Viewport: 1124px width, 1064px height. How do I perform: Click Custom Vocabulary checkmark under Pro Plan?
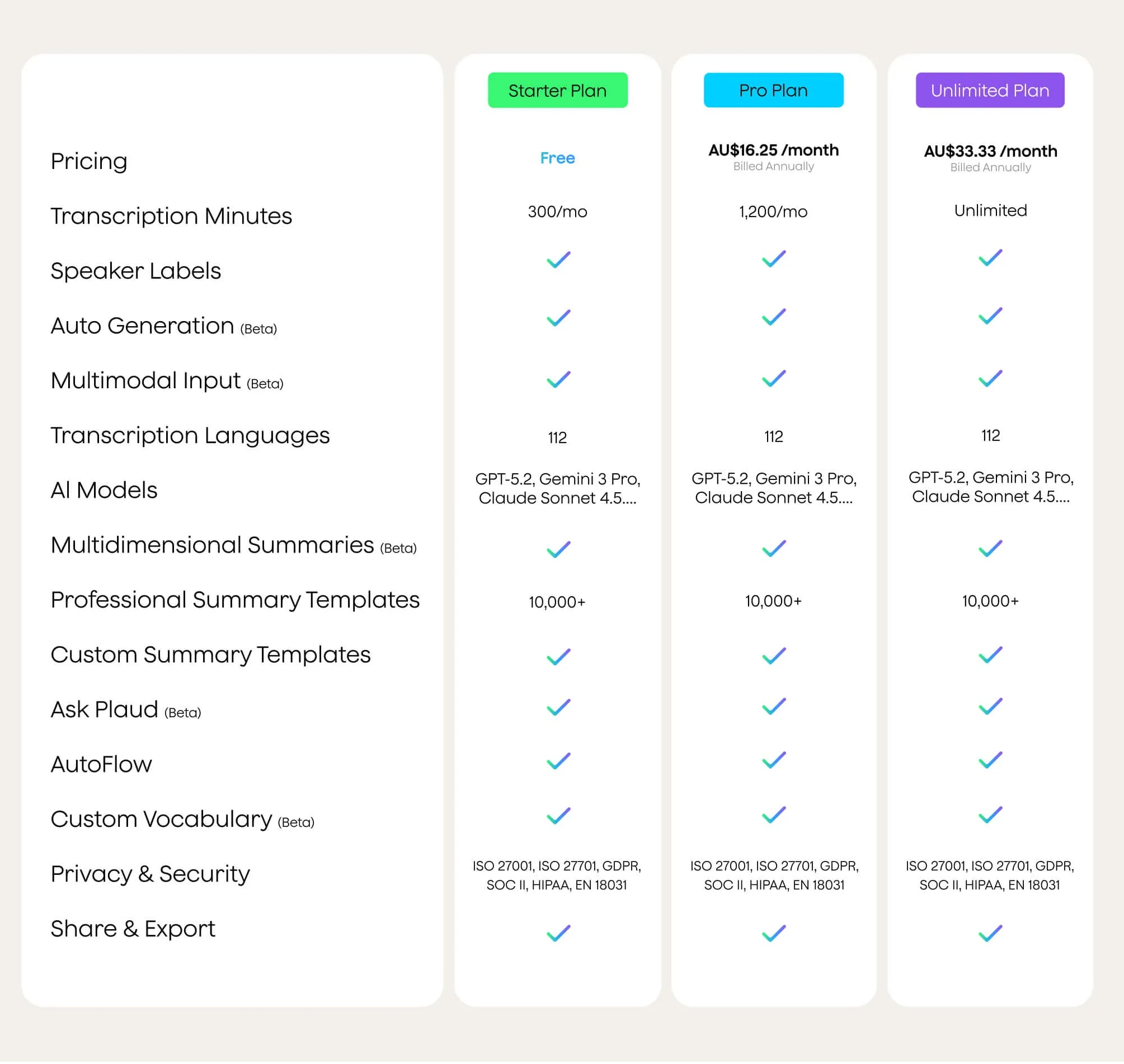[774, 815]
